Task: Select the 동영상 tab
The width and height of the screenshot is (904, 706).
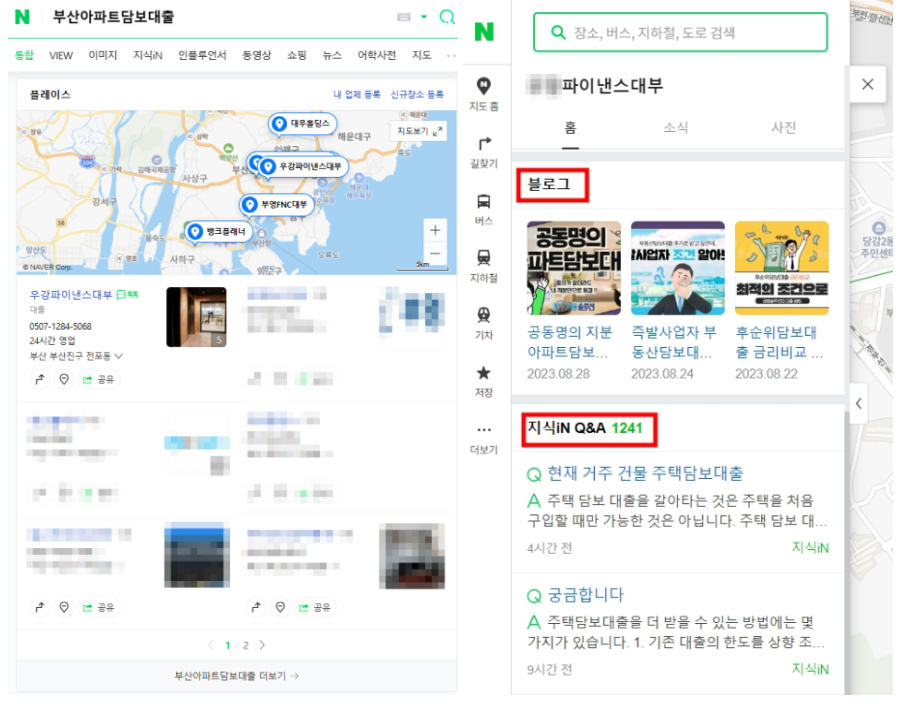Action: (257, 55)
